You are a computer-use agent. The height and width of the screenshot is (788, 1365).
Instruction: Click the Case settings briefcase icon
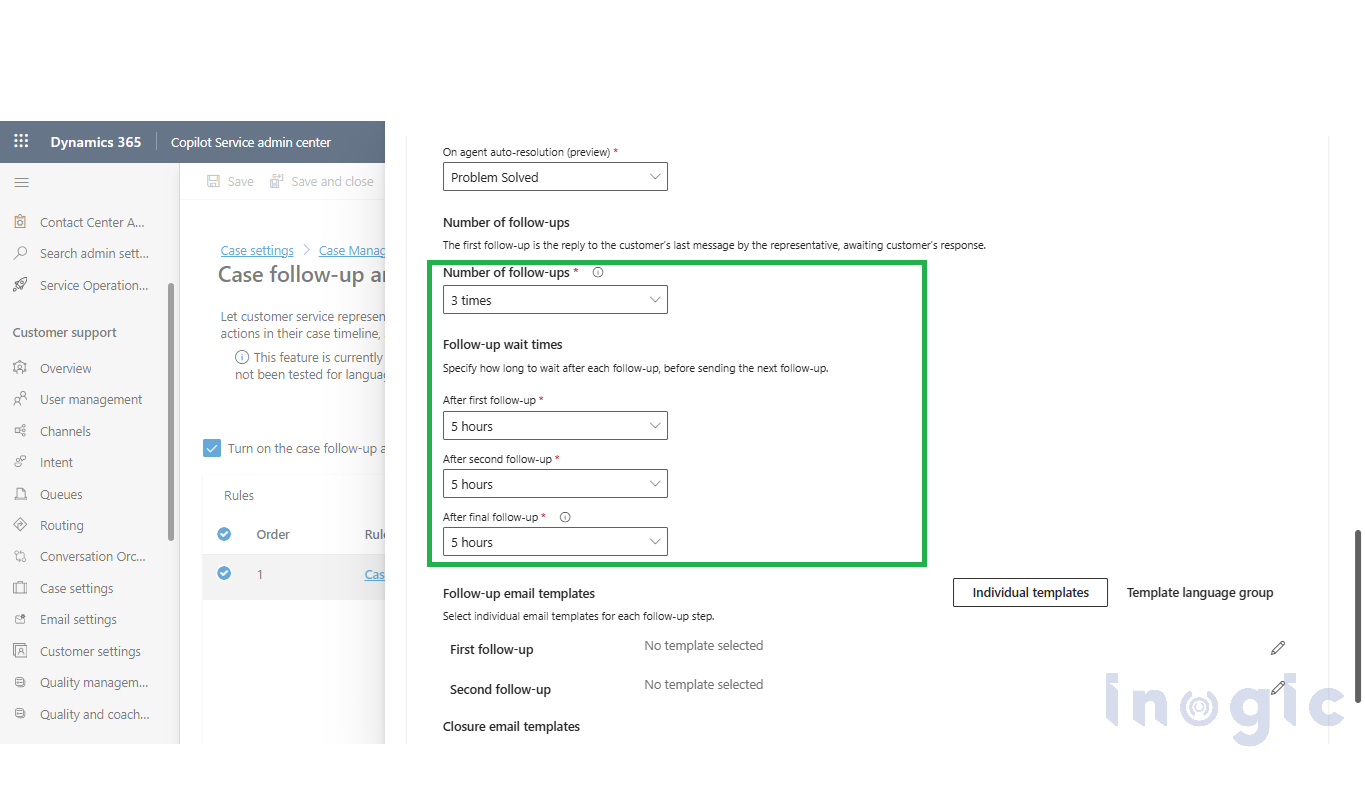click(20, 588)
